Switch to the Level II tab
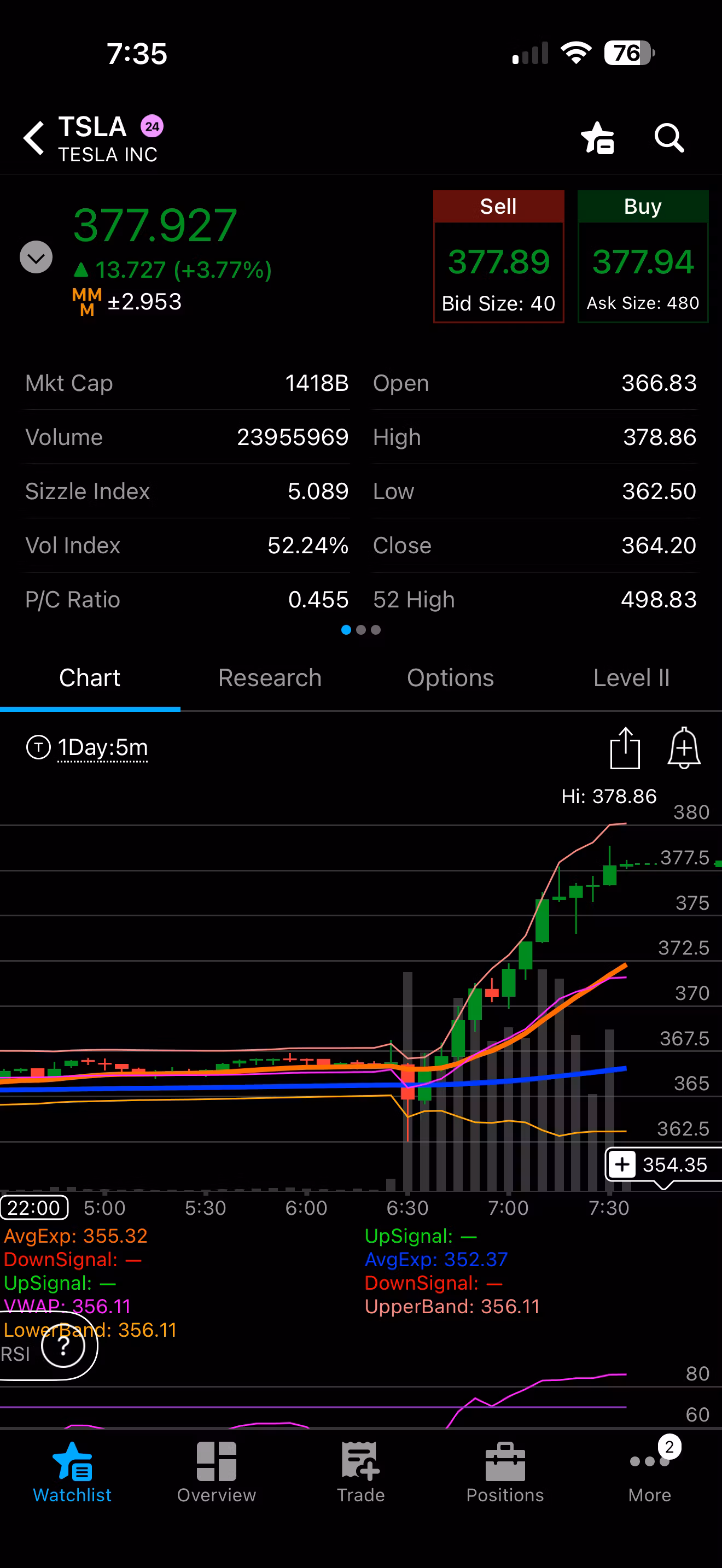The width and height of the screenshot is (722, 1568). coord(631,678)
